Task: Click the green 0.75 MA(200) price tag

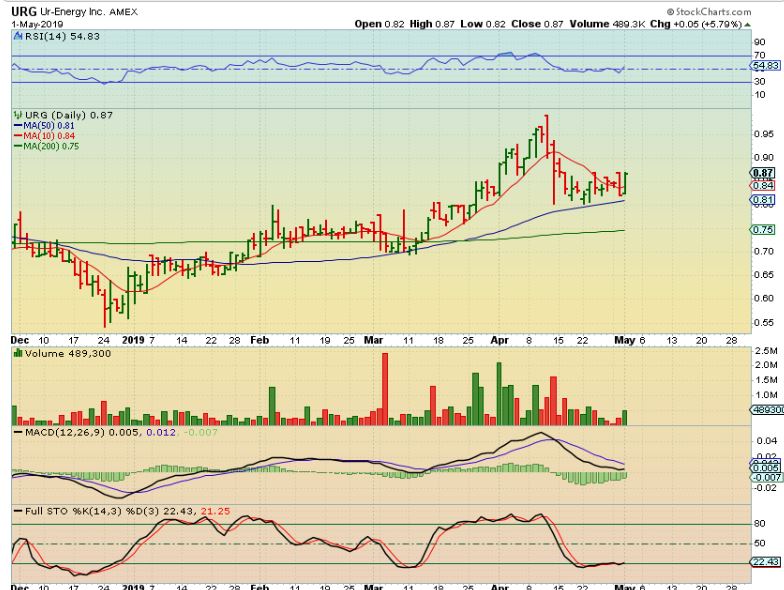Action: (763, 229)
